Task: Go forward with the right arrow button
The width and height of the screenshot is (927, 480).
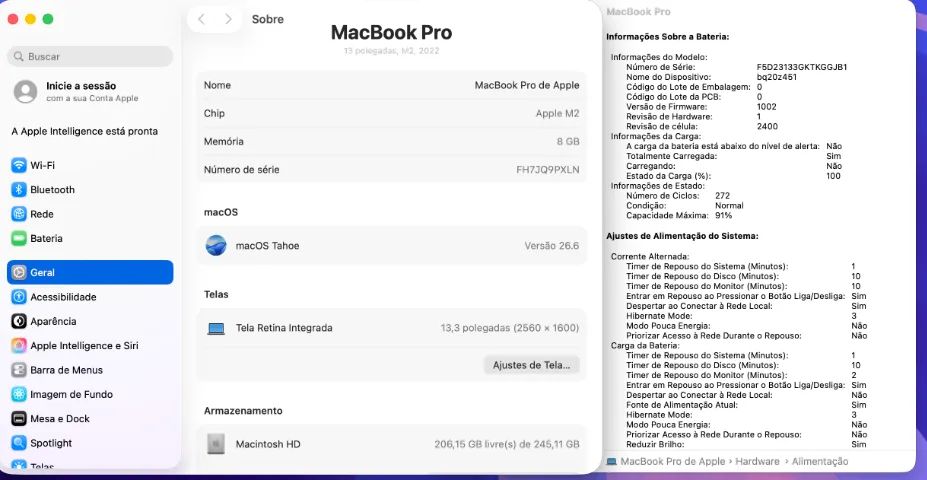Action: [x=228, y=19]
